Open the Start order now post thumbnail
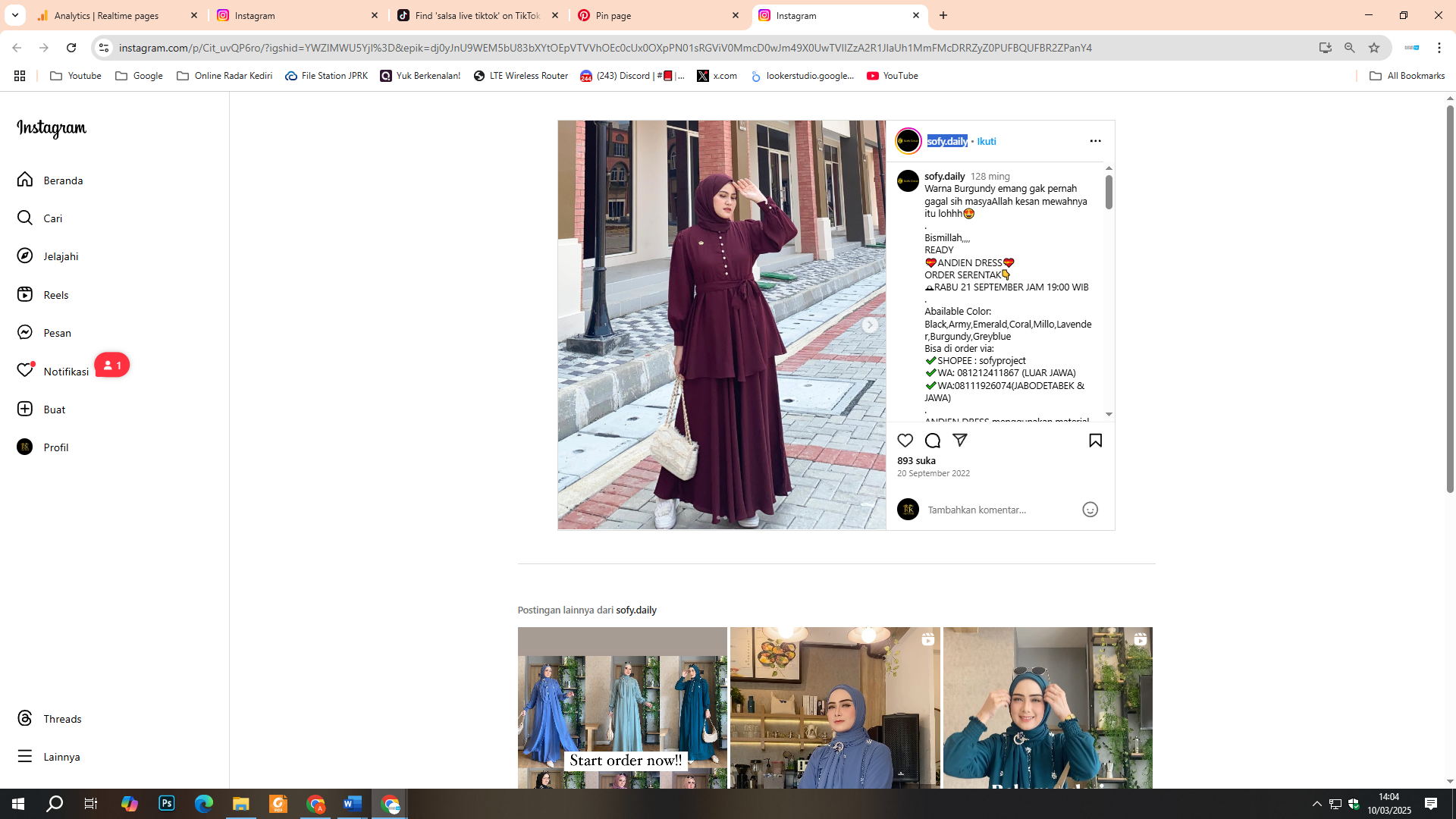Viewport: 1456px width, 819px height. click(622, 708)
